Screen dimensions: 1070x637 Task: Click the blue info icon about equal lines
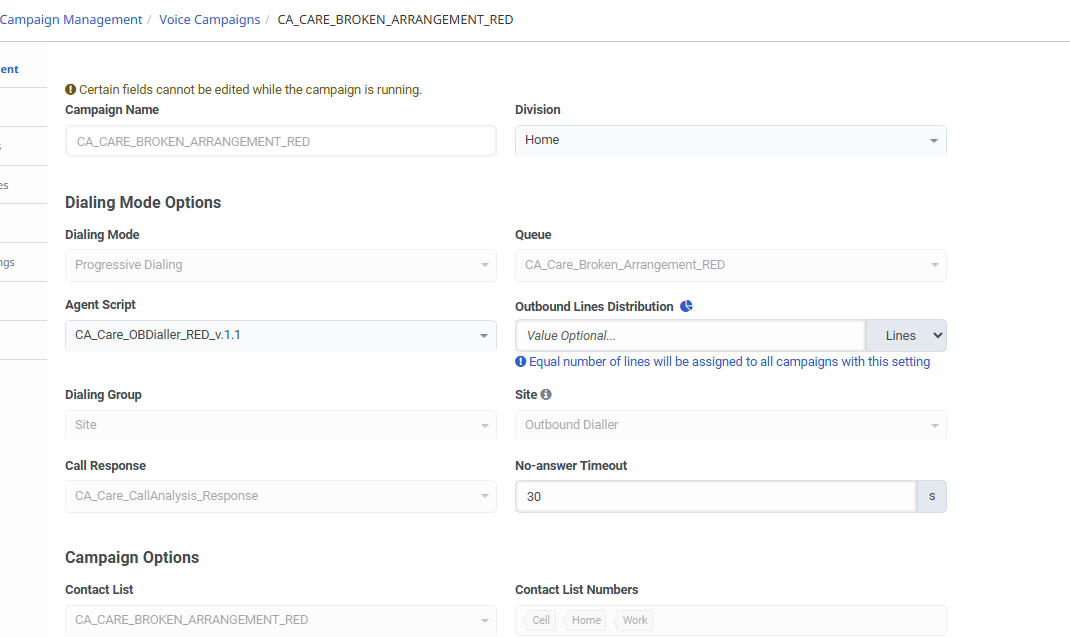(520, 362)
